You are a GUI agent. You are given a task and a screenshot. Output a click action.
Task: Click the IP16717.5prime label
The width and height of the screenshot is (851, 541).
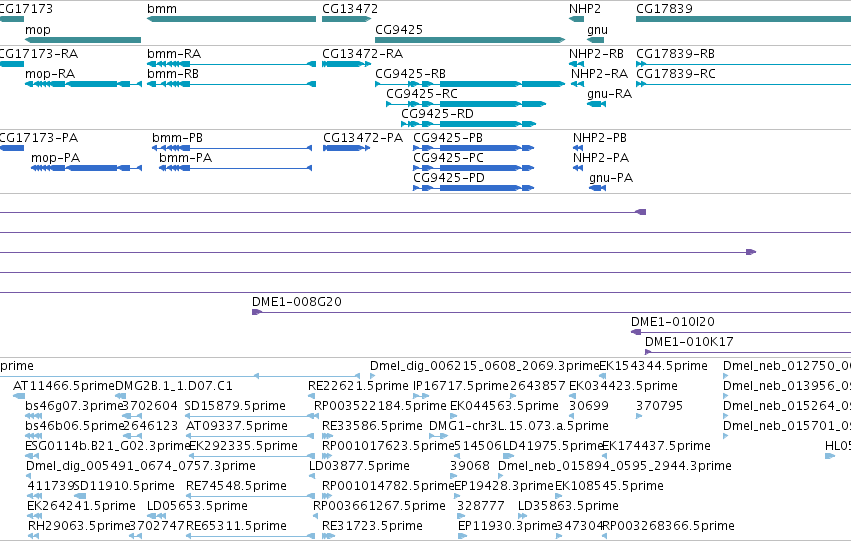461,386
